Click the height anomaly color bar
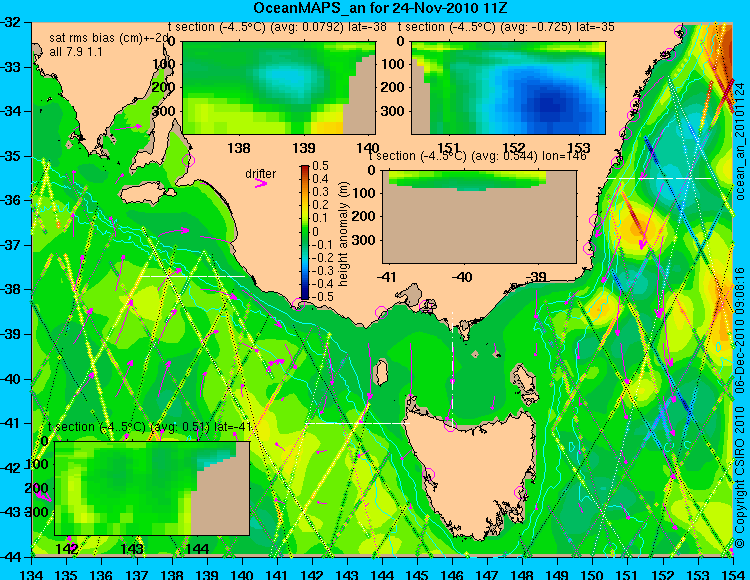 (x=305, y=232)
